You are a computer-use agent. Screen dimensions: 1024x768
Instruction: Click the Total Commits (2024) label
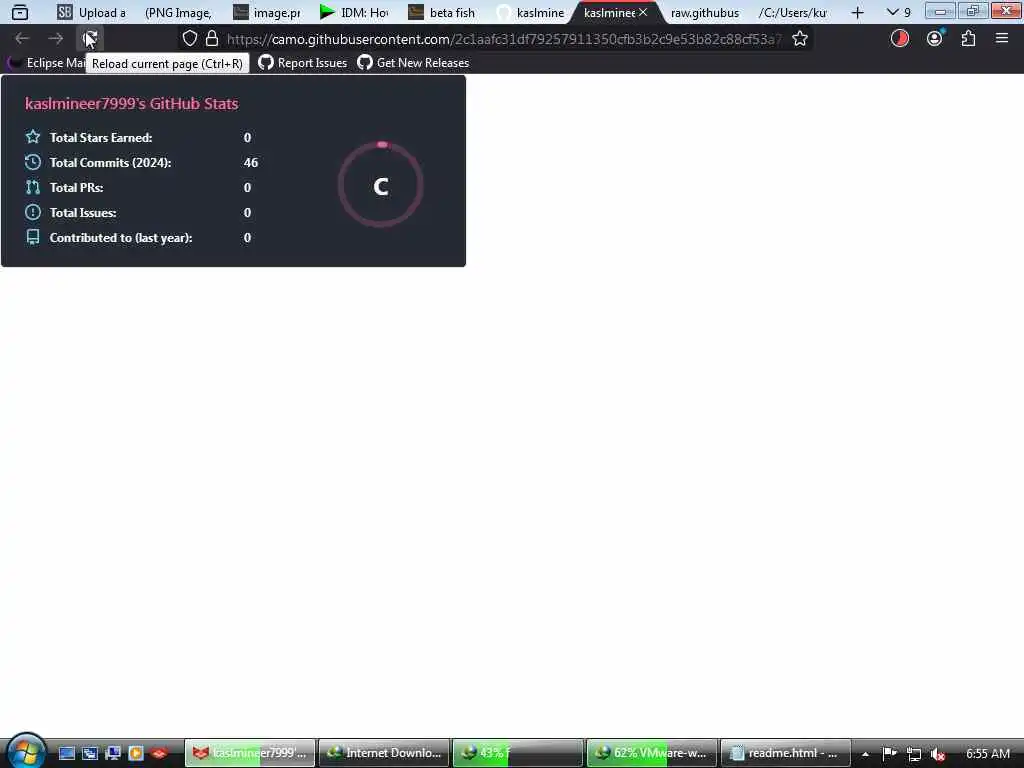[110, 163]
